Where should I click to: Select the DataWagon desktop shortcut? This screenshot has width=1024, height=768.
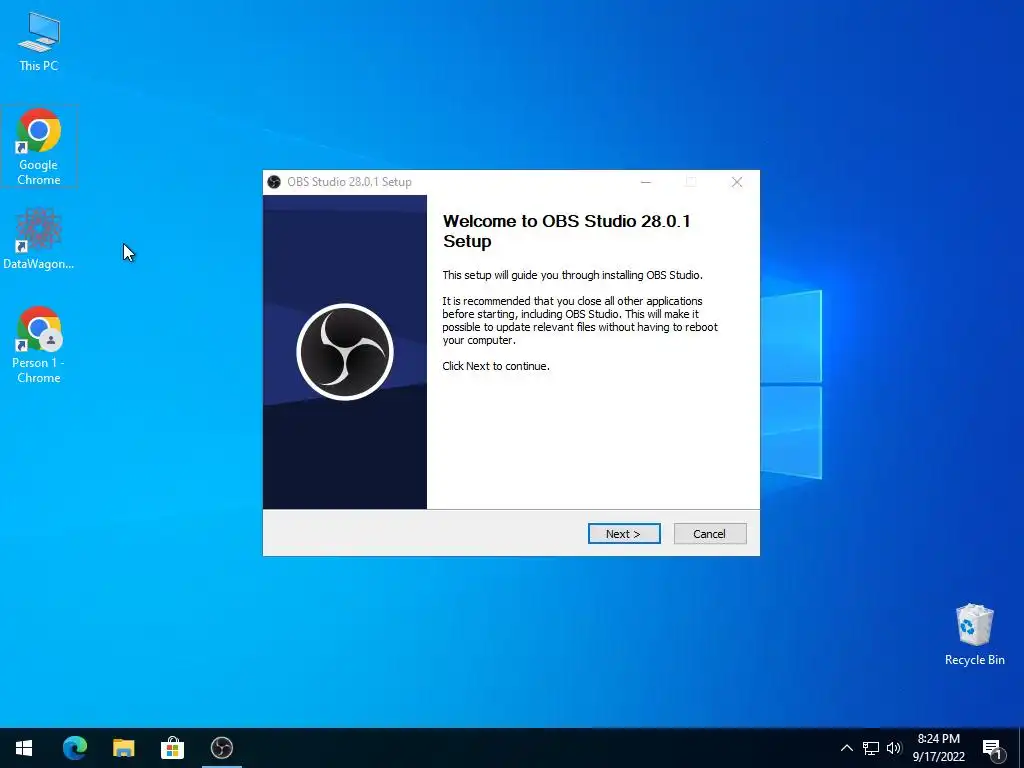(x=39, y=239)
